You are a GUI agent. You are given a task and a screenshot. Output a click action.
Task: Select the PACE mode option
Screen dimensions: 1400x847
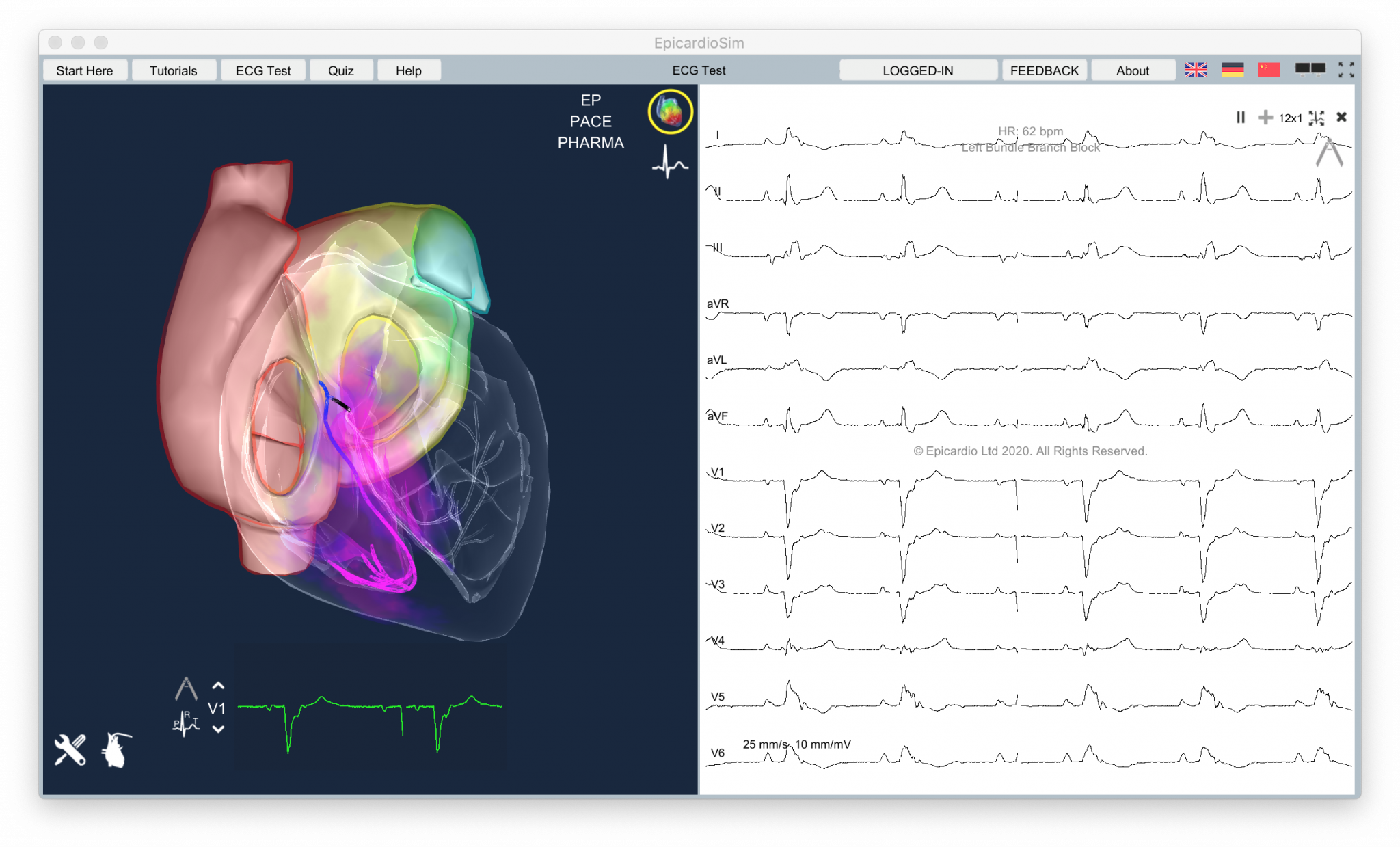(591, 121)
